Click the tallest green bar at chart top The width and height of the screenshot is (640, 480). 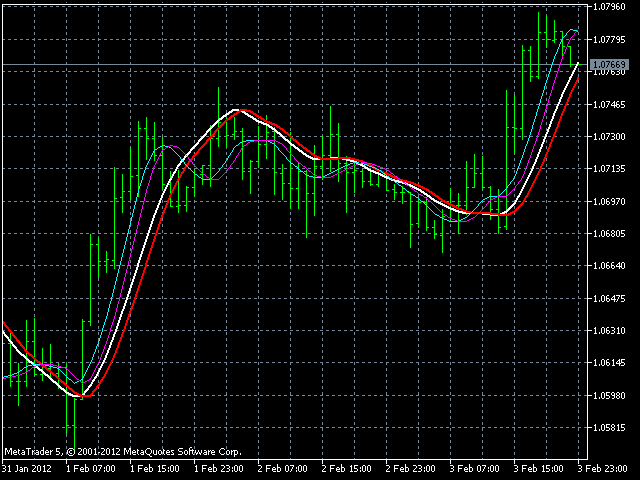[x=540, y=40]
